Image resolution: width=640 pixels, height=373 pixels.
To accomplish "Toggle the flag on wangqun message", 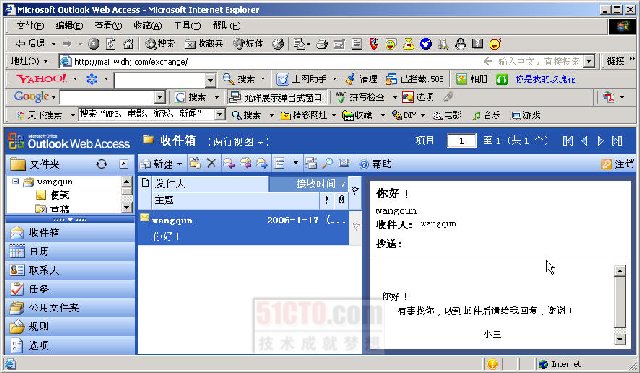I will click(356, 226).
